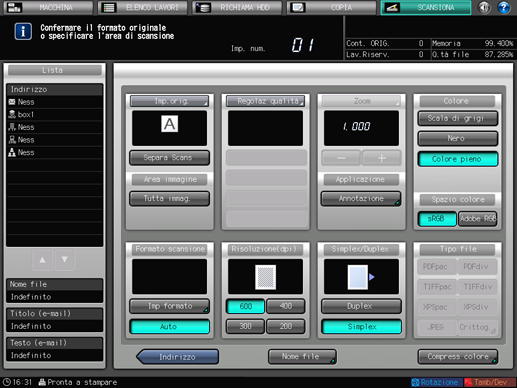Select Tutta immag. image area
517x388 pixels.
coord(169,199)
